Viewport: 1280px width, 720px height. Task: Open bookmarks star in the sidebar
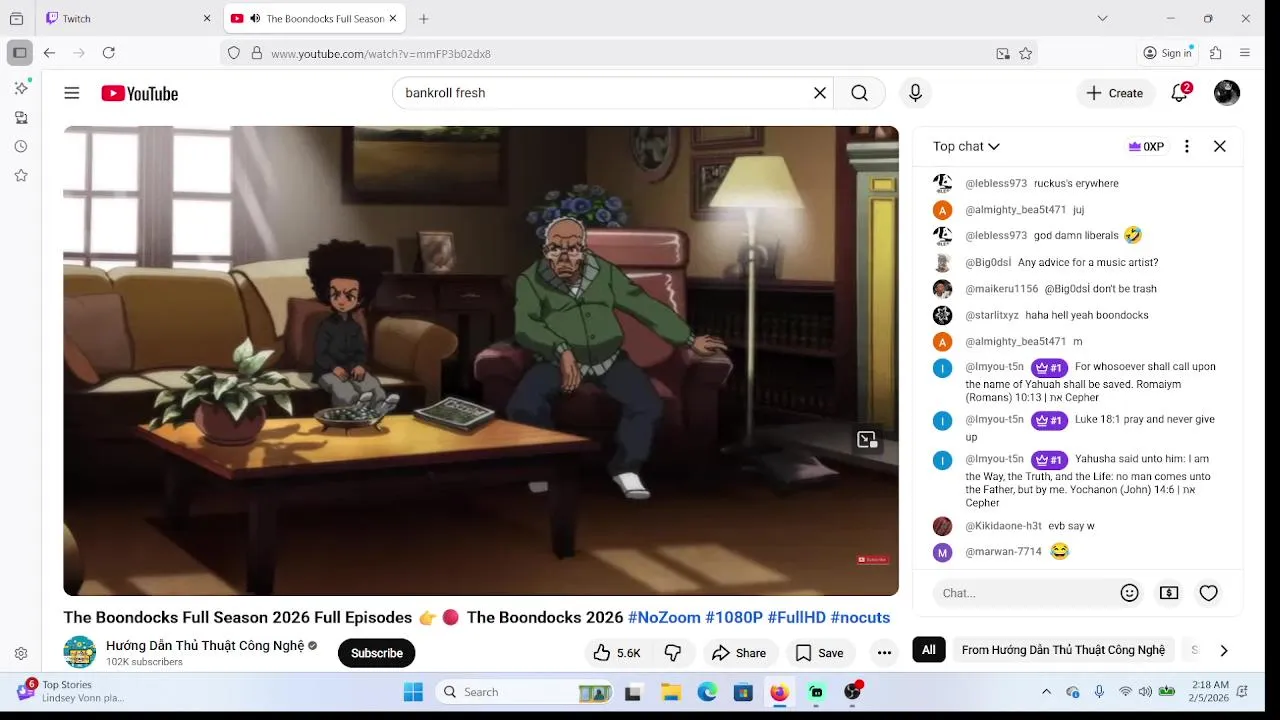21,175
